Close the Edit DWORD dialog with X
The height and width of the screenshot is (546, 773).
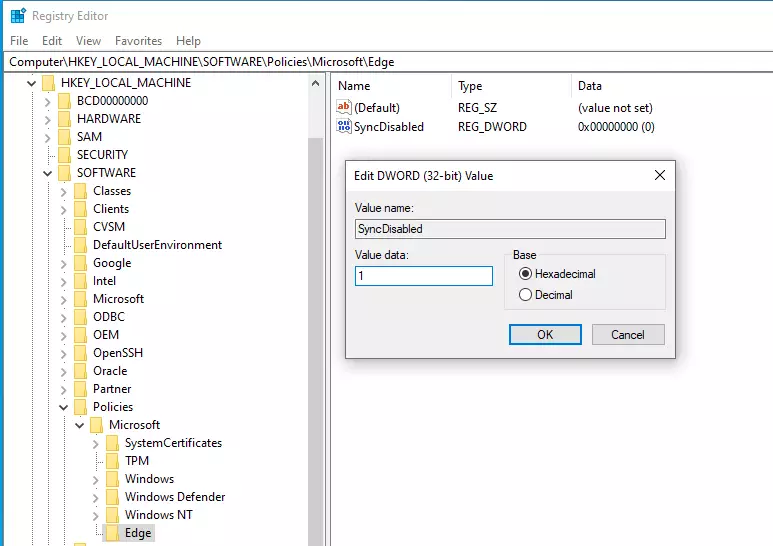660,175
